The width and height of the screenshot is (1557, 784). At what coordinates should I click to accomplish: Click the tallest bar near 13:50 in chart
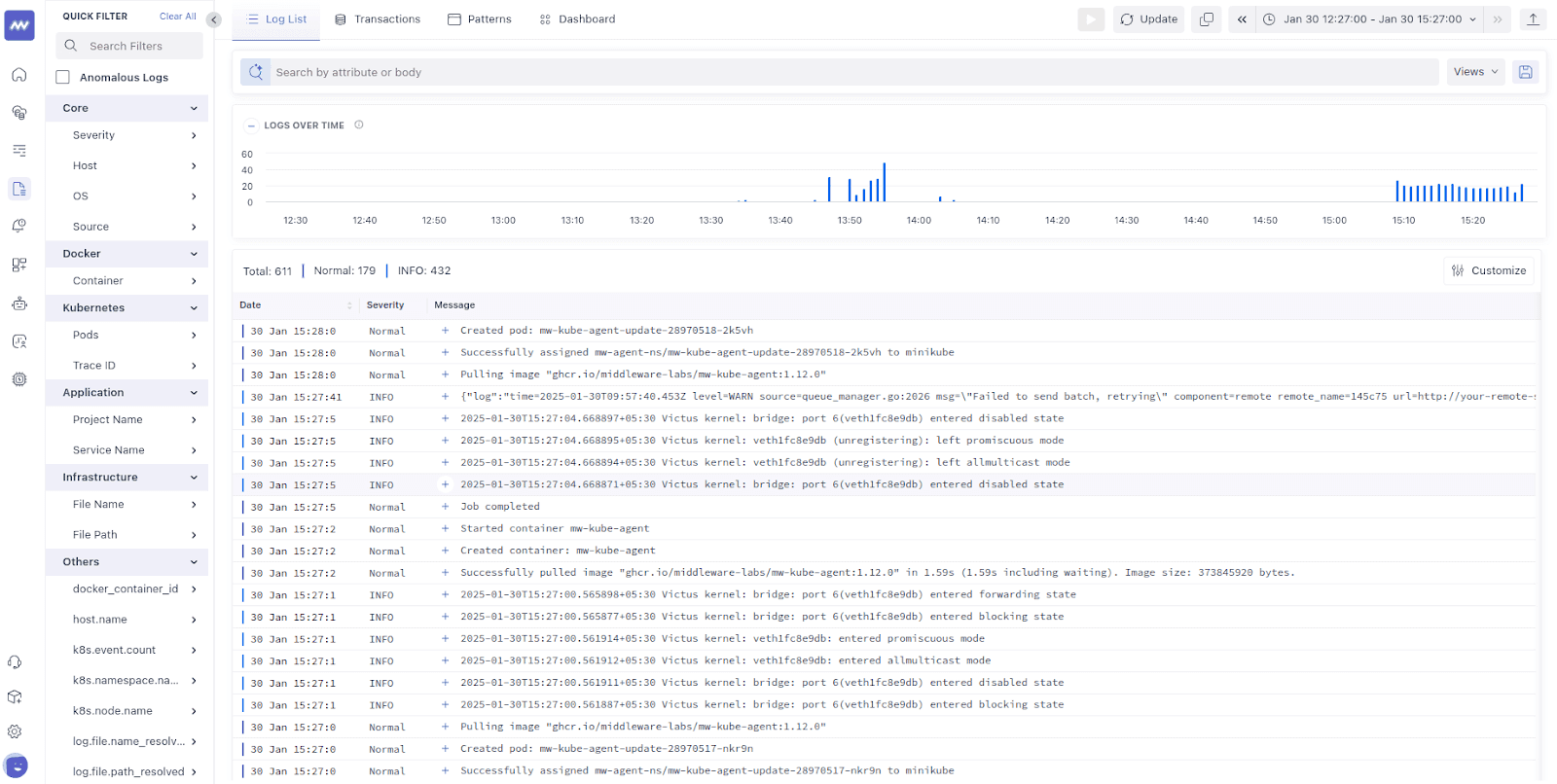tap(884, 182)
